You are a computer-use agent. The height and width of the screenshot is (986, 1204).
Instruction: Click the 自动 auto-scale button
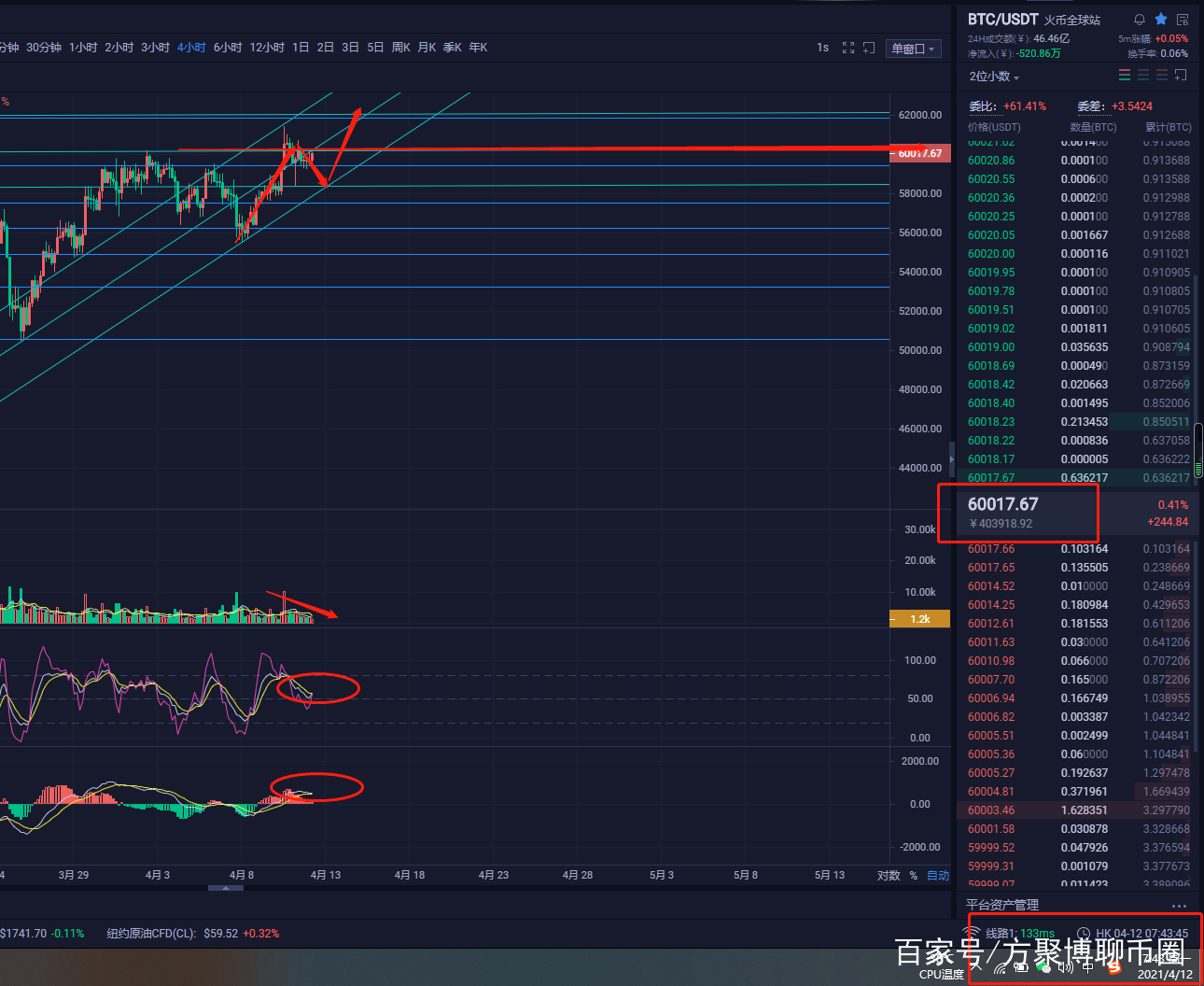pos(938,876)
